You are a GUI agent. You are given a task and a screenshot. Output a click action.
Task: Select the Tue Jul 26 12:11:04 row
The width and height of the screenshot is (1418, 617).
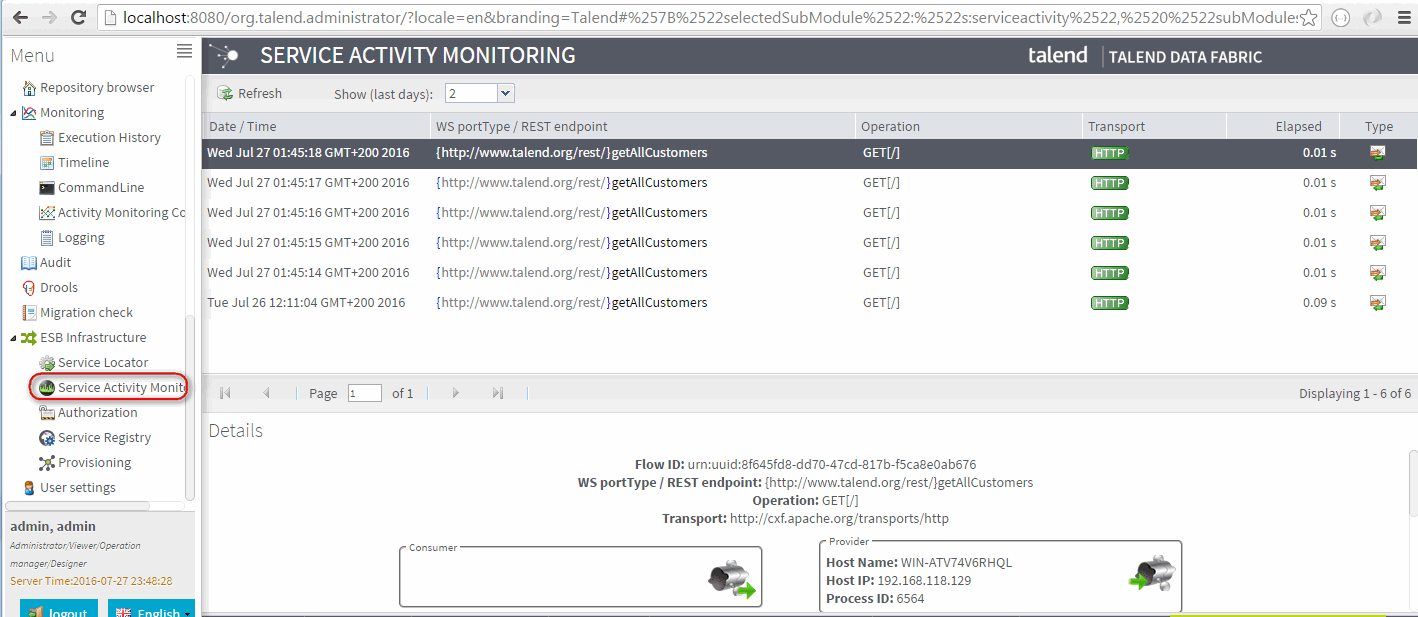coord(306,303)
